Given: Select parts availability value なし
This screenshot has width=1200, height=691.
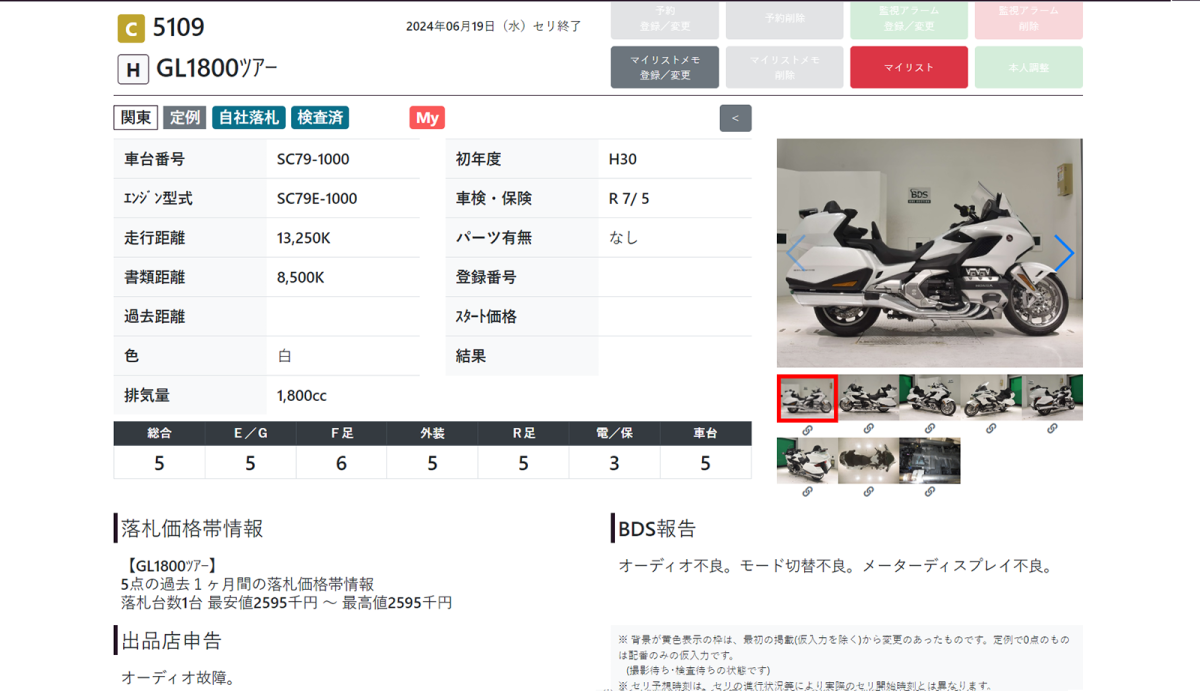Looking at the screenshot, I should 623,238.
